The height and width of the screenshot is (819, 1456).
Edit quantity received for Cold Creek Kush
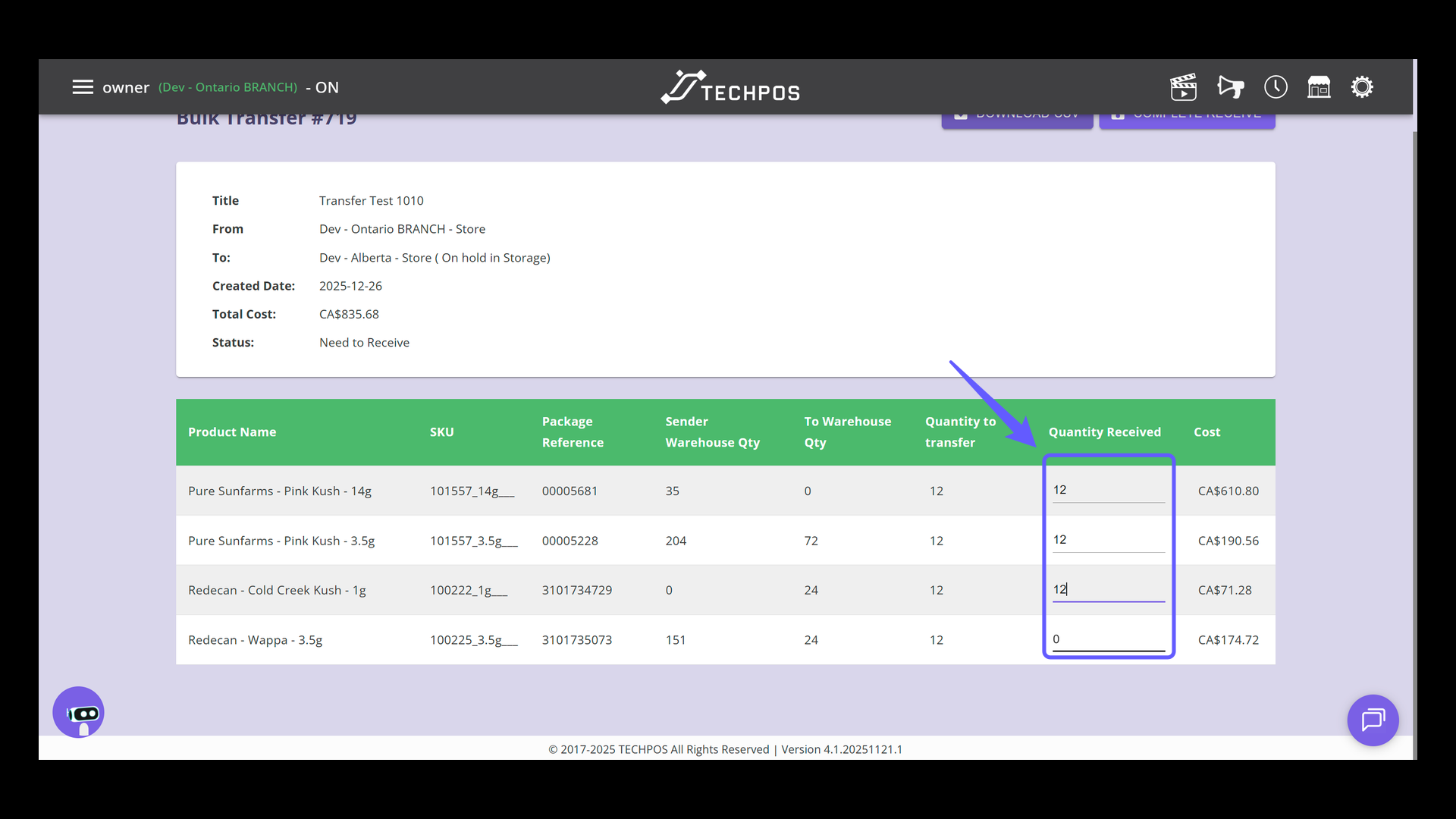[1107, 590]
